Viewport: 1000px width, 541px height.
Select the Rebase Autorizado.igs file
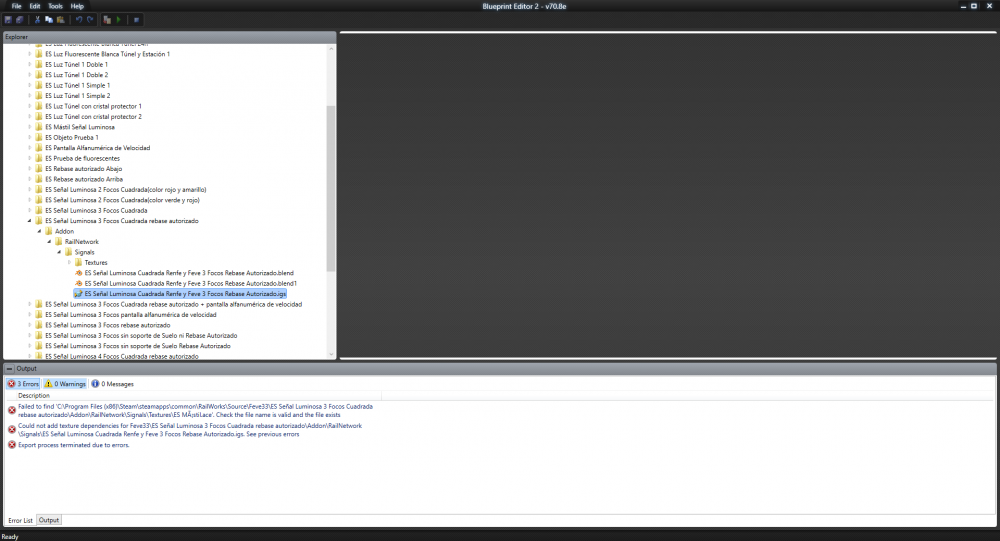pyautogui.click(x=185, y=294)
